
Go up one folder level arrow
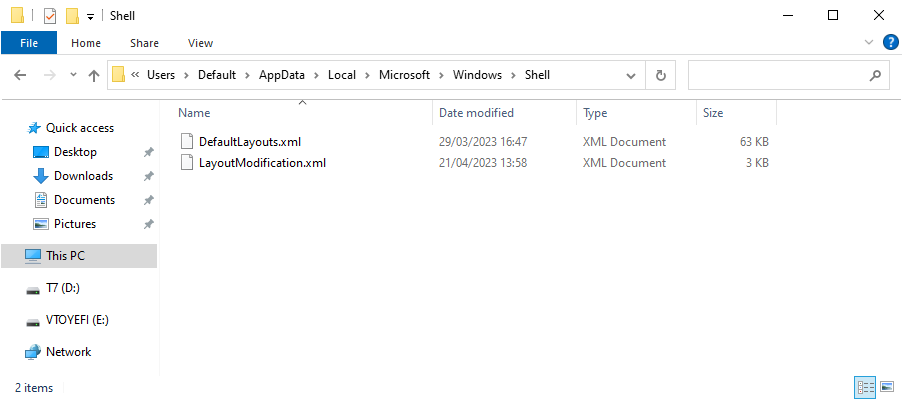[x=94, y=75]
